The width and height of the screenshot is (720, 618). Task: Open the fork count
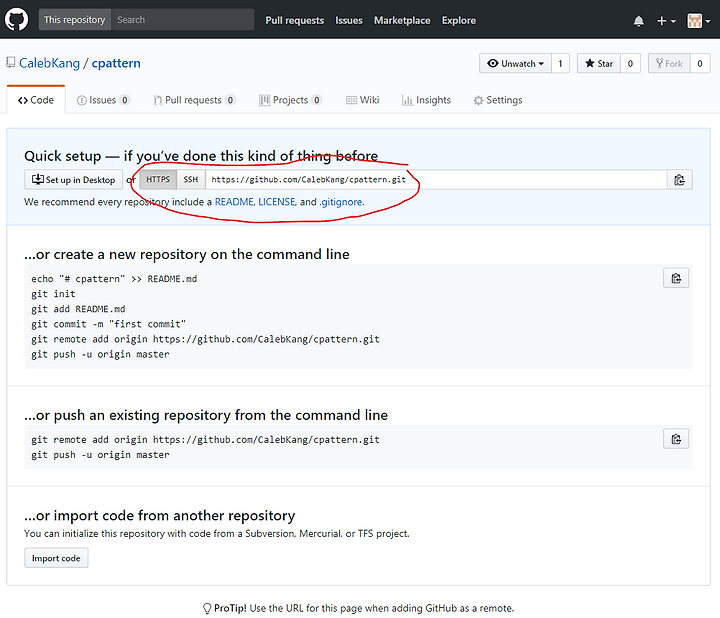pos(700,63)
